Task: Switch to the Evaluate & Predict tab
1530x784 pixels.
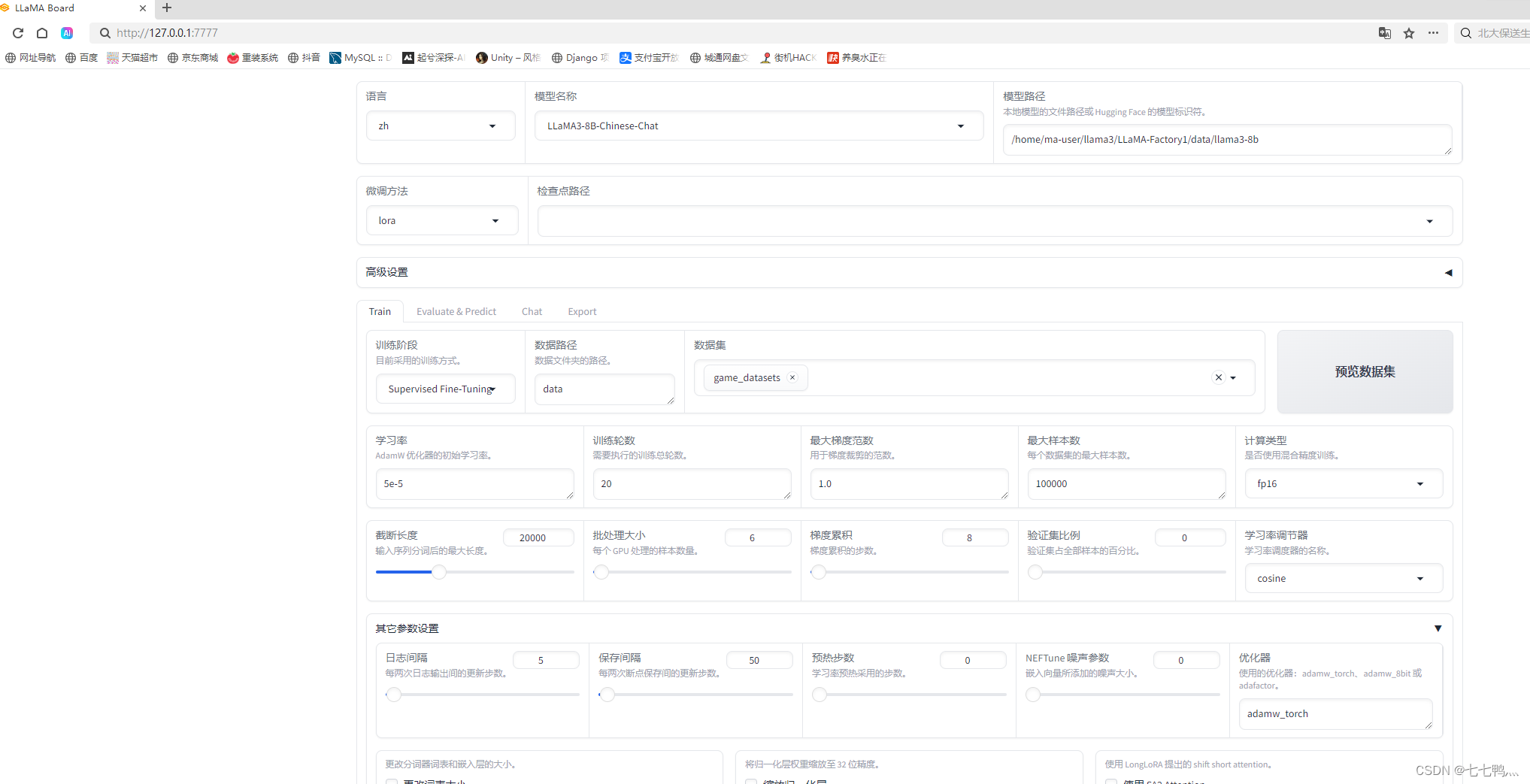Action: coord(456,311)
